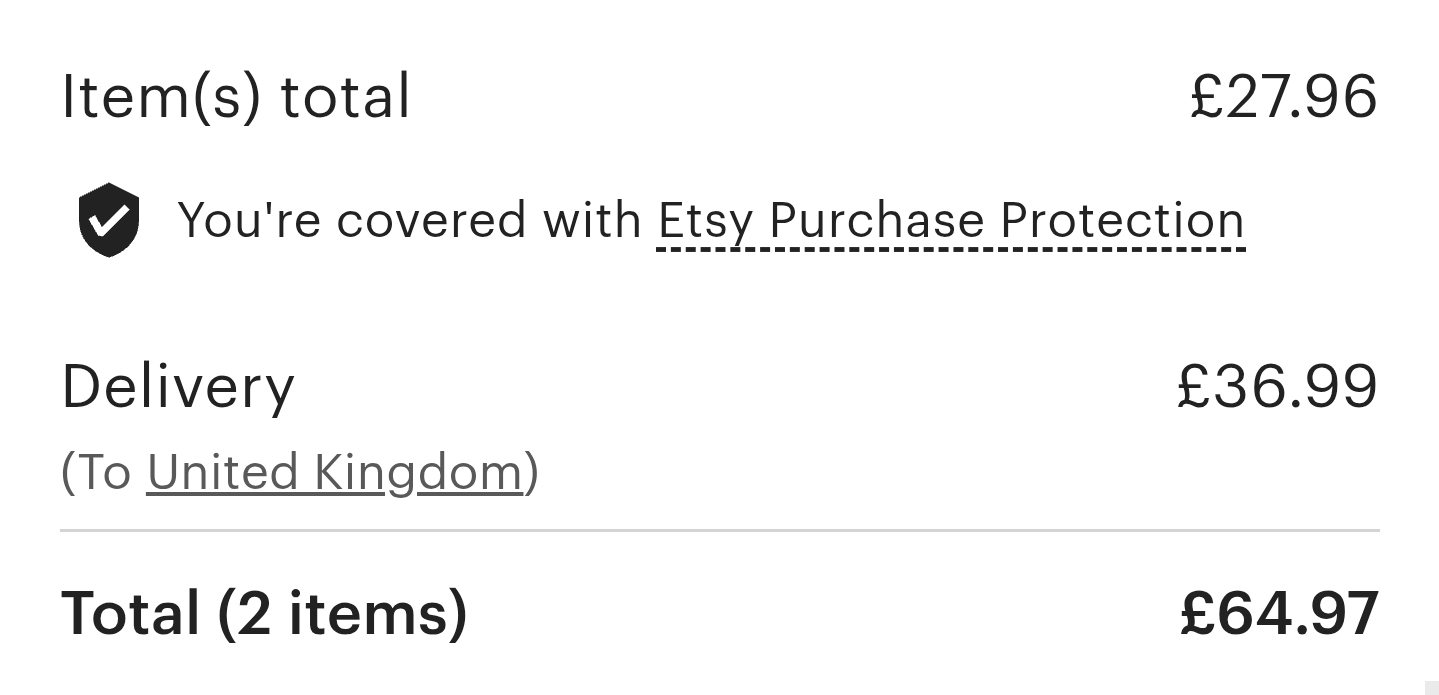This screenshot has width=1439, height=695.
Task: Click the "Item(s) total" label
Action: (x=236, y=97)
